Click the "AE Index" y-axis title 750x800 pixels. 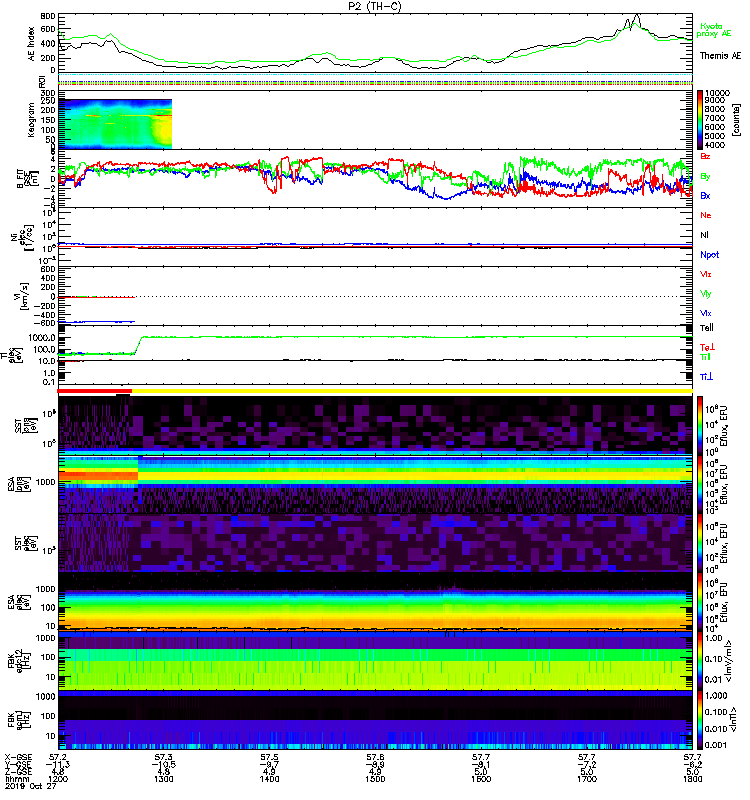pos(32,43)
